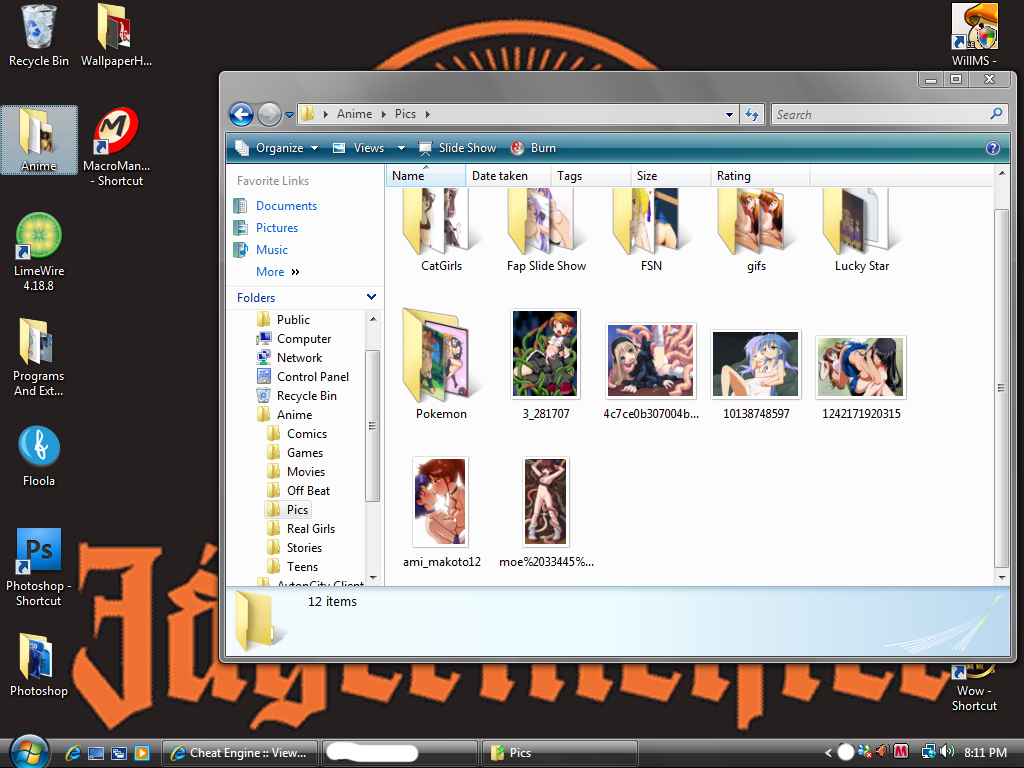The image size is (1024, 768).
Task: Open the address bar history dropdown arrow
Action: click(x=731, y=114)
